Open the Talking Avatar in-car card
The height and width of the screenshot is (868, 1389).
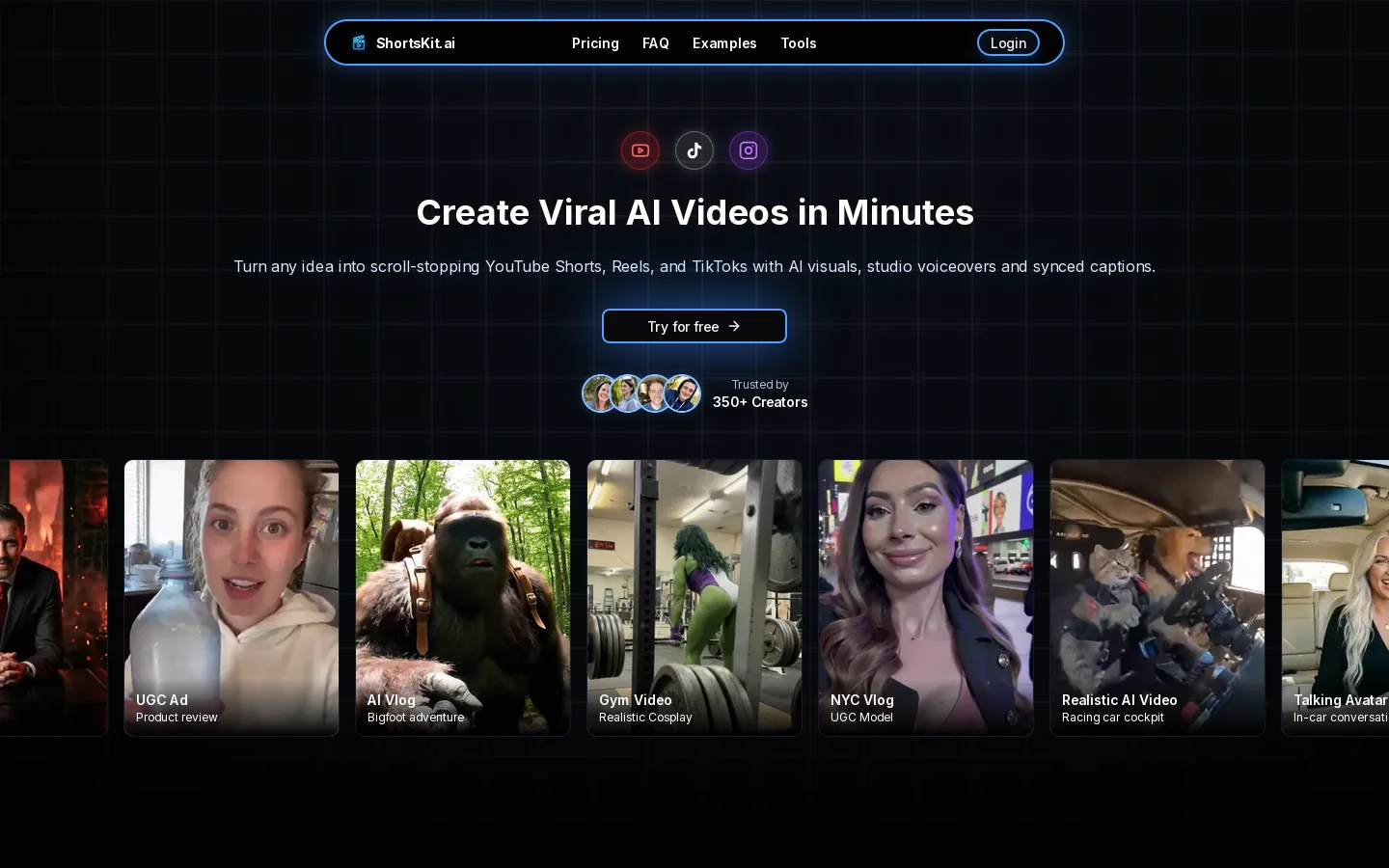click(1336, 598)
